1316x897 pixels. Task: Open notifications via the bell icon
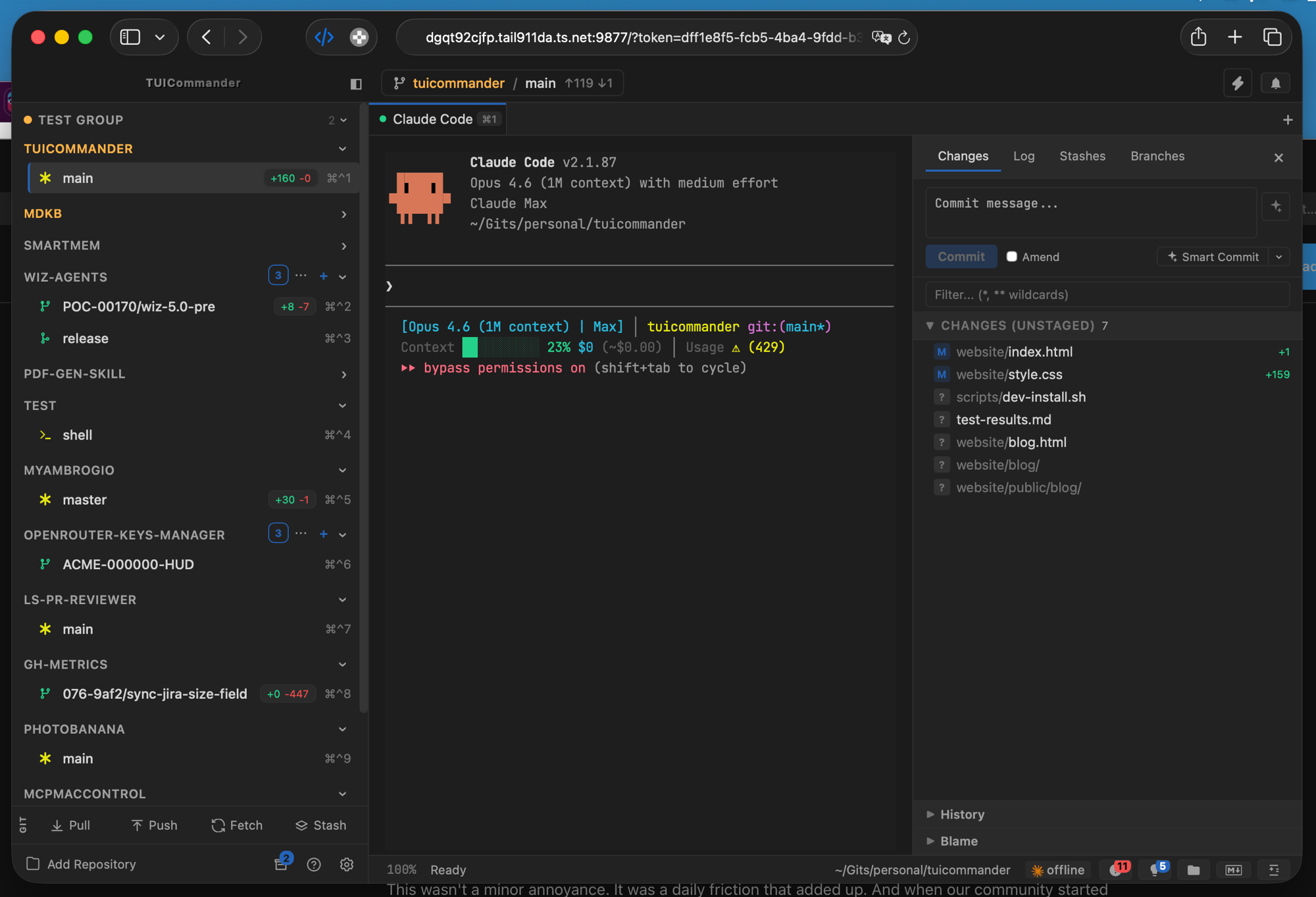coord(1275,83)
